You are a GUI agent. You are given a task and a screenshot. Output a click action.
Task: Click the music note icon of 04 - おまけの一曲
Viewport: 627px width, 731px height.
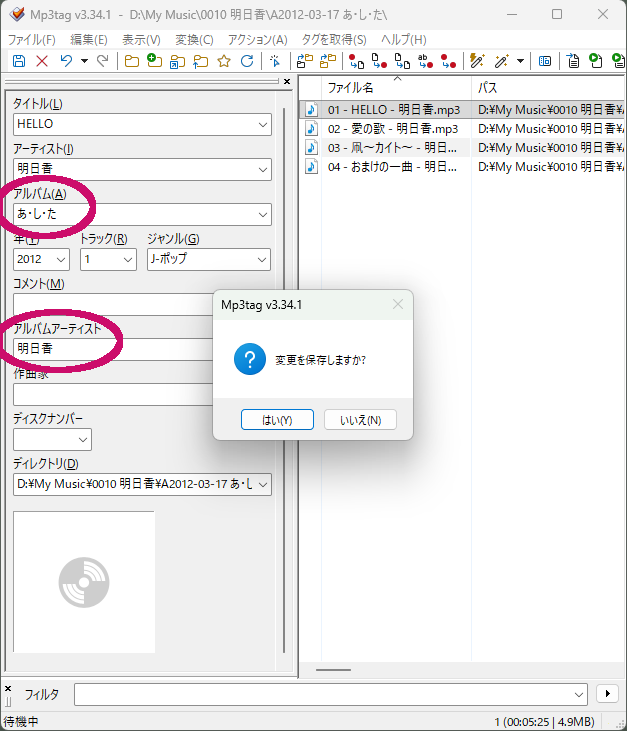click(311, 166)
